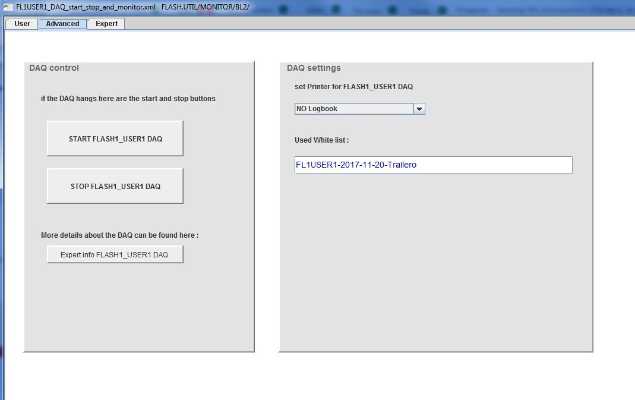Open Expert info FLASH1_USER1 DAQ
The height and width of the screenshot is (400, 635).
(115, 255)
